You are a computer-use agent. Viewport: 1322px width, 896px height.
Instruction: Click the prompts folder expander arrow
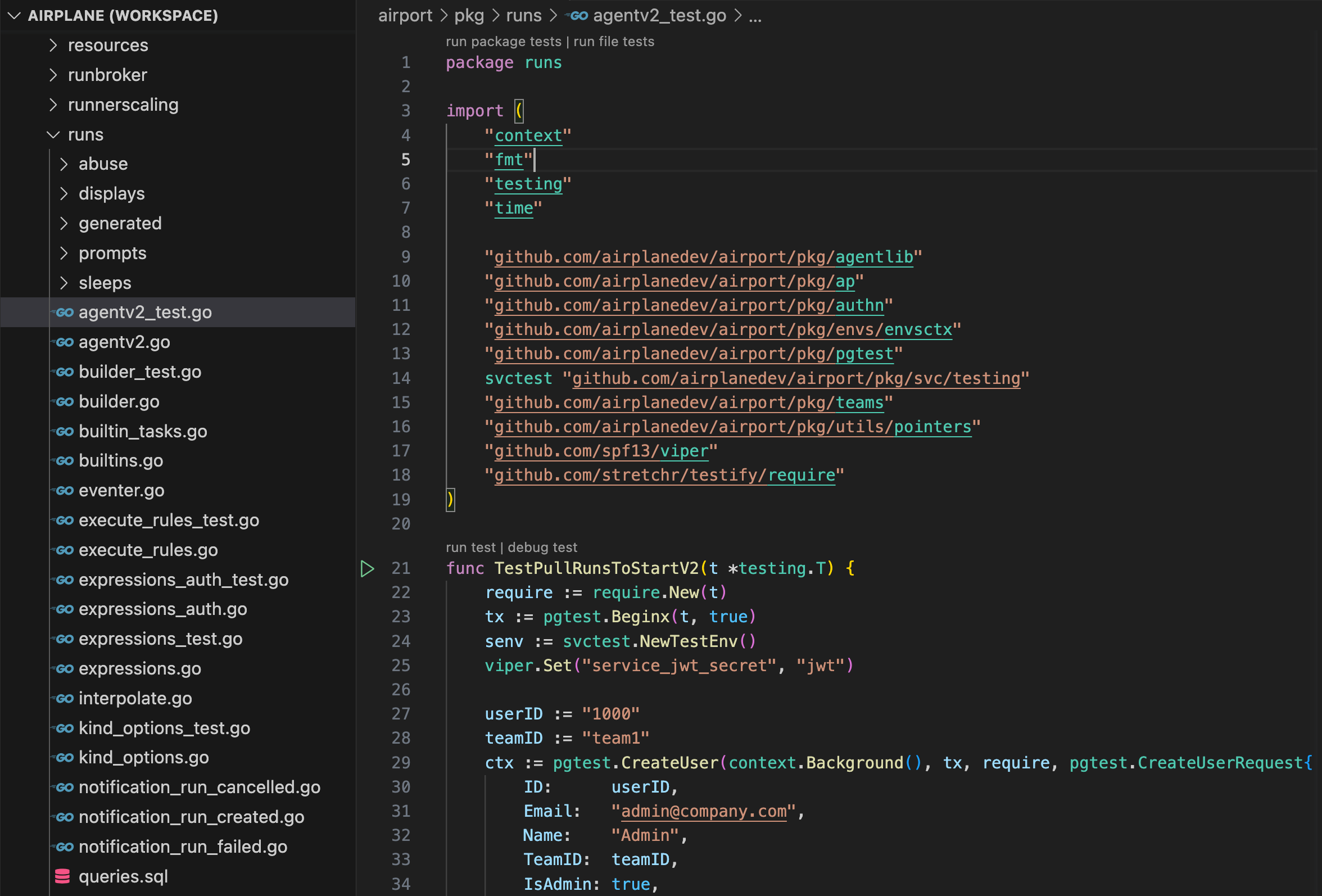coord(62,253)
